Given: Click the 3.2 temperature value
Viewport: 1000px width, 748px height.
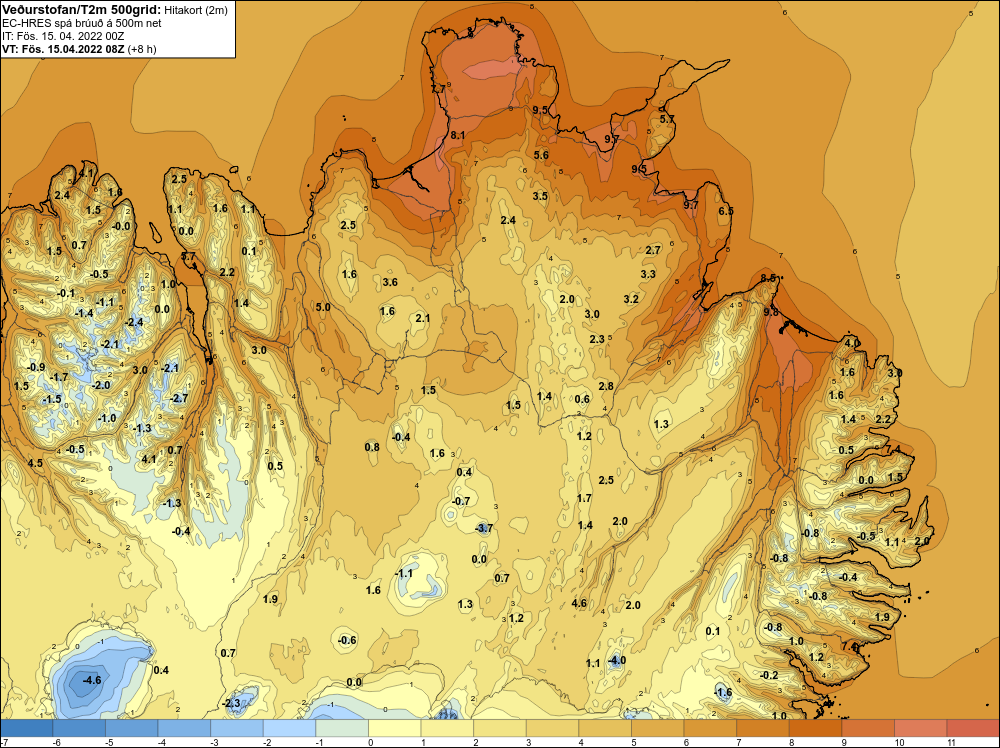Looking at the screenshot, I should point(631,299).
